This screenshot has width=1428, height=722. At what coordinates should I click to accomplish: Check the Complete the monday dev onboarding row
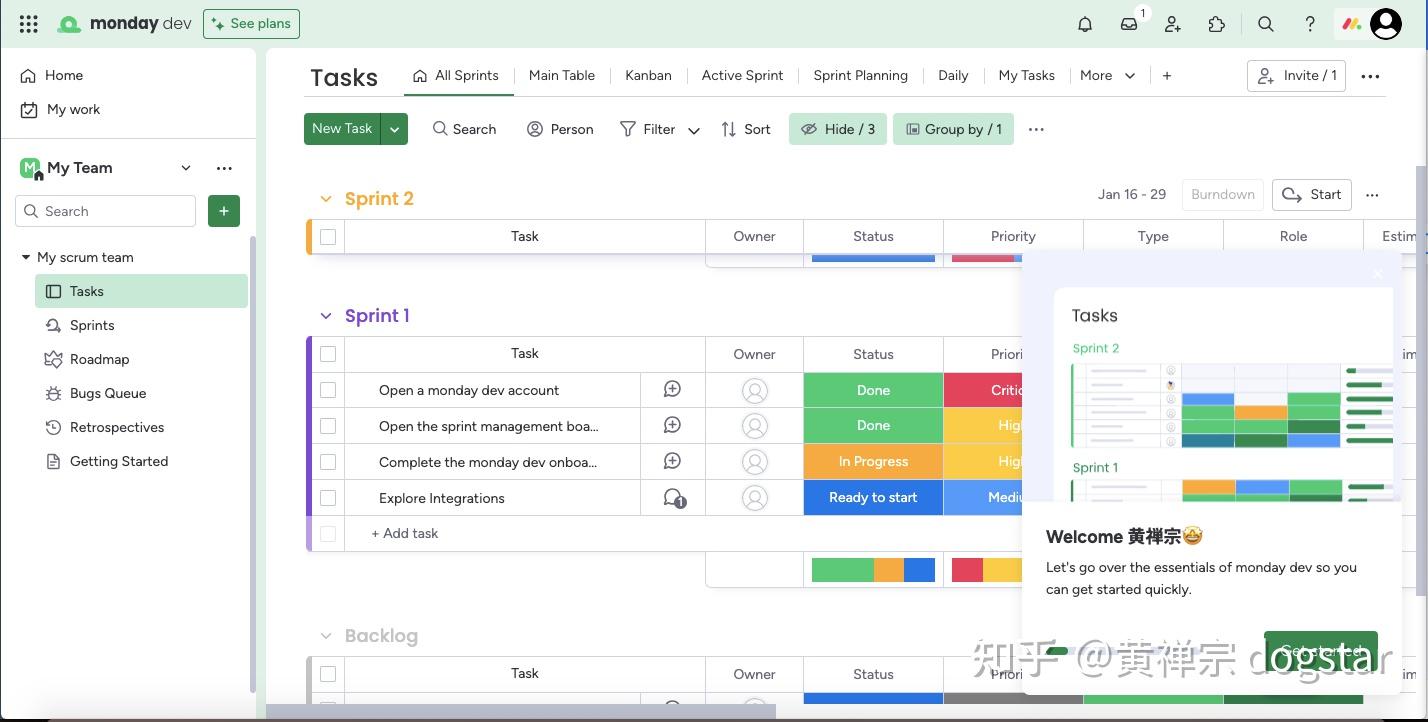(x=328, y=462)
